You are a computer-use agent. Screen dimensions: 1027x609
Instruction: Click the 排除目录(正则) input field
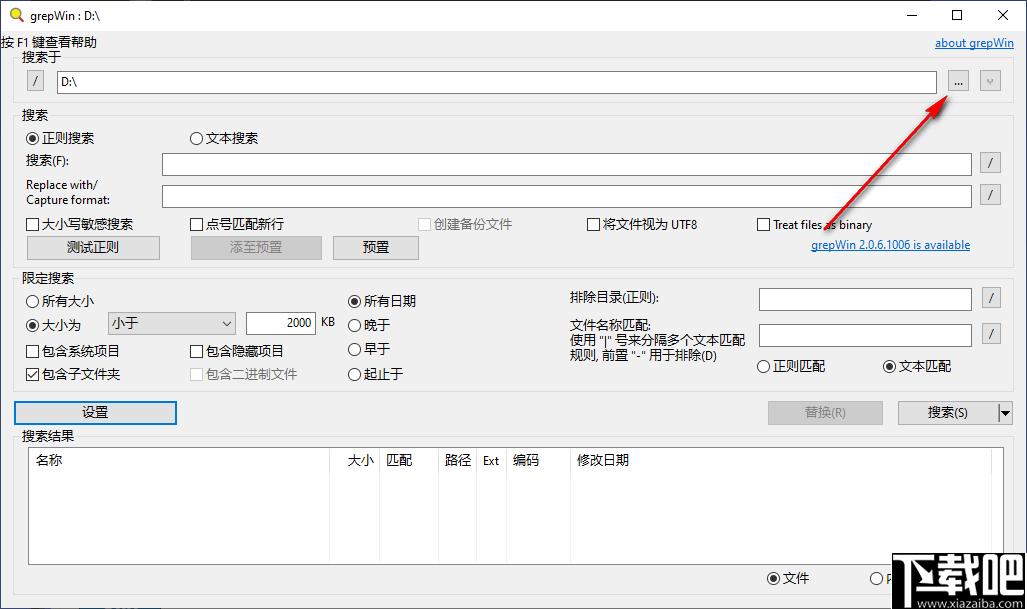tap(865, 299)
